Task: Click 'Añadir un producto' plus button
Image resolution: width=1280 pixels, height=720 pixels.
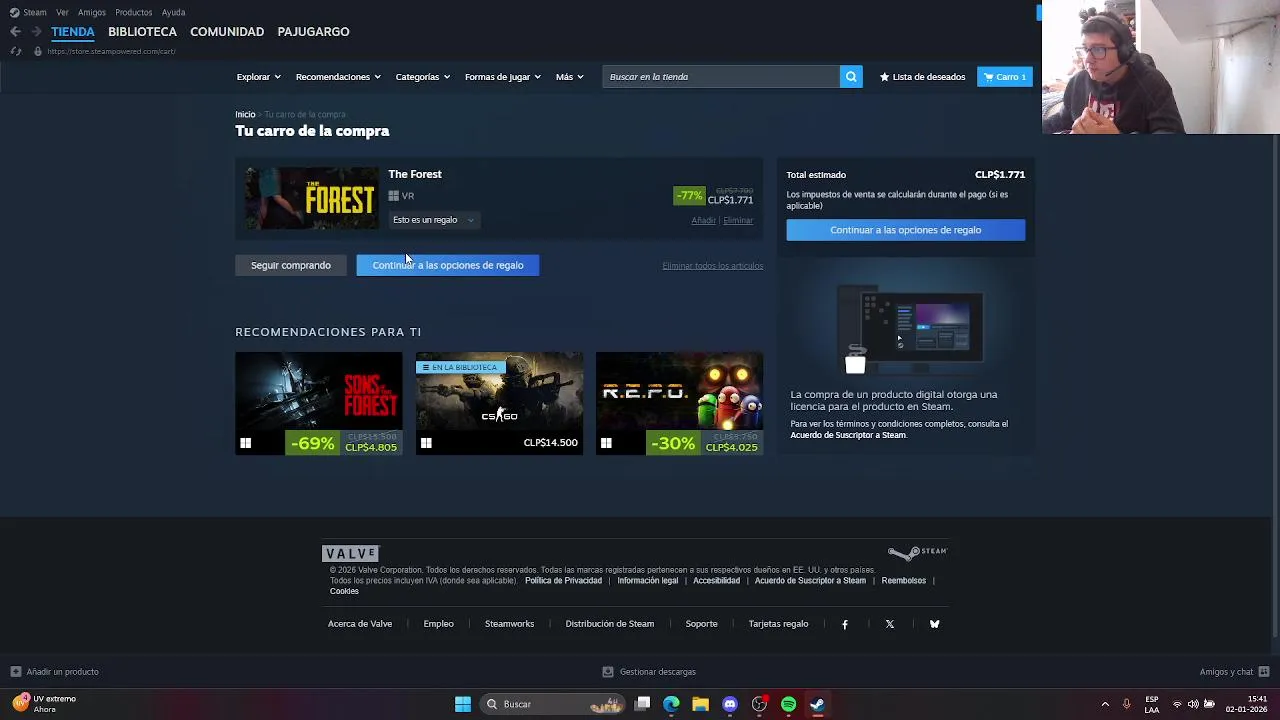Action: 54,672
